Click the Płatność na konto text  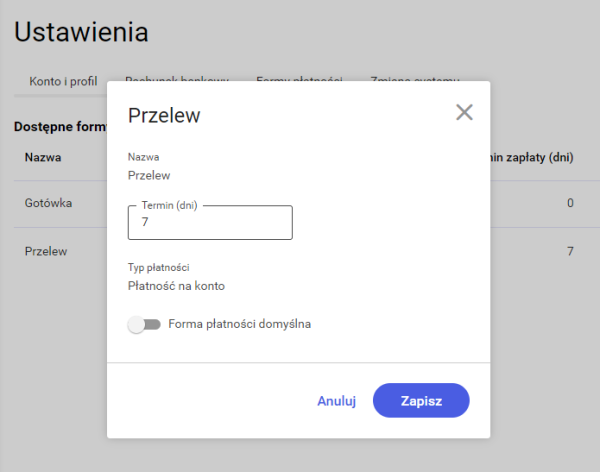point(176,286)
